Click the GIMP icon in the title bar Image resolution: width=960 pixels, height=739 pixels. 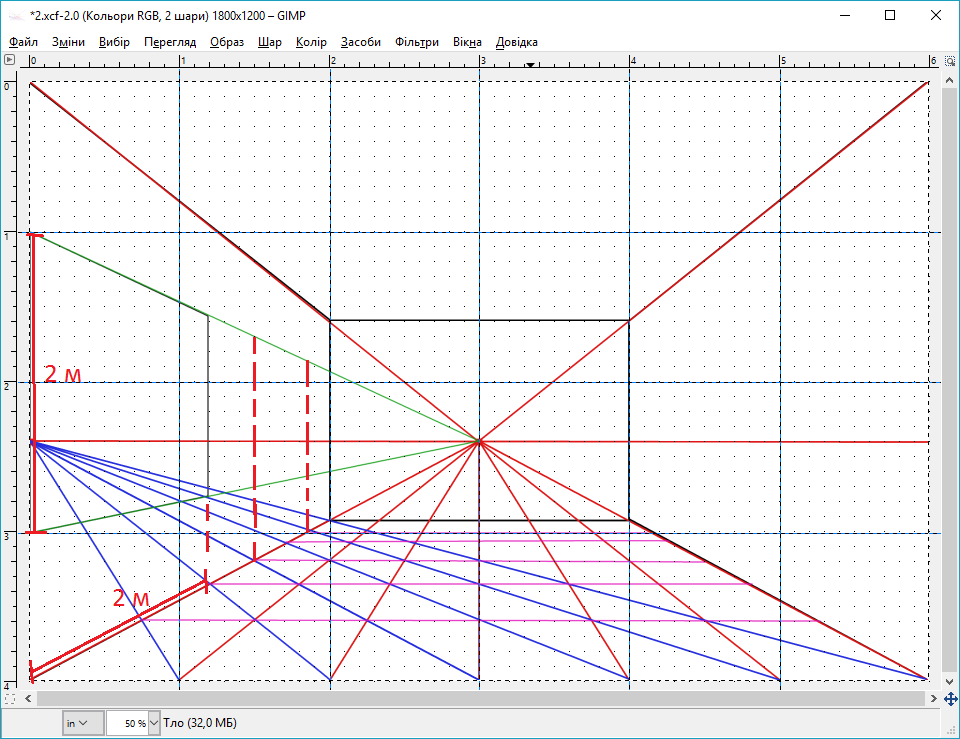point(16,16)
